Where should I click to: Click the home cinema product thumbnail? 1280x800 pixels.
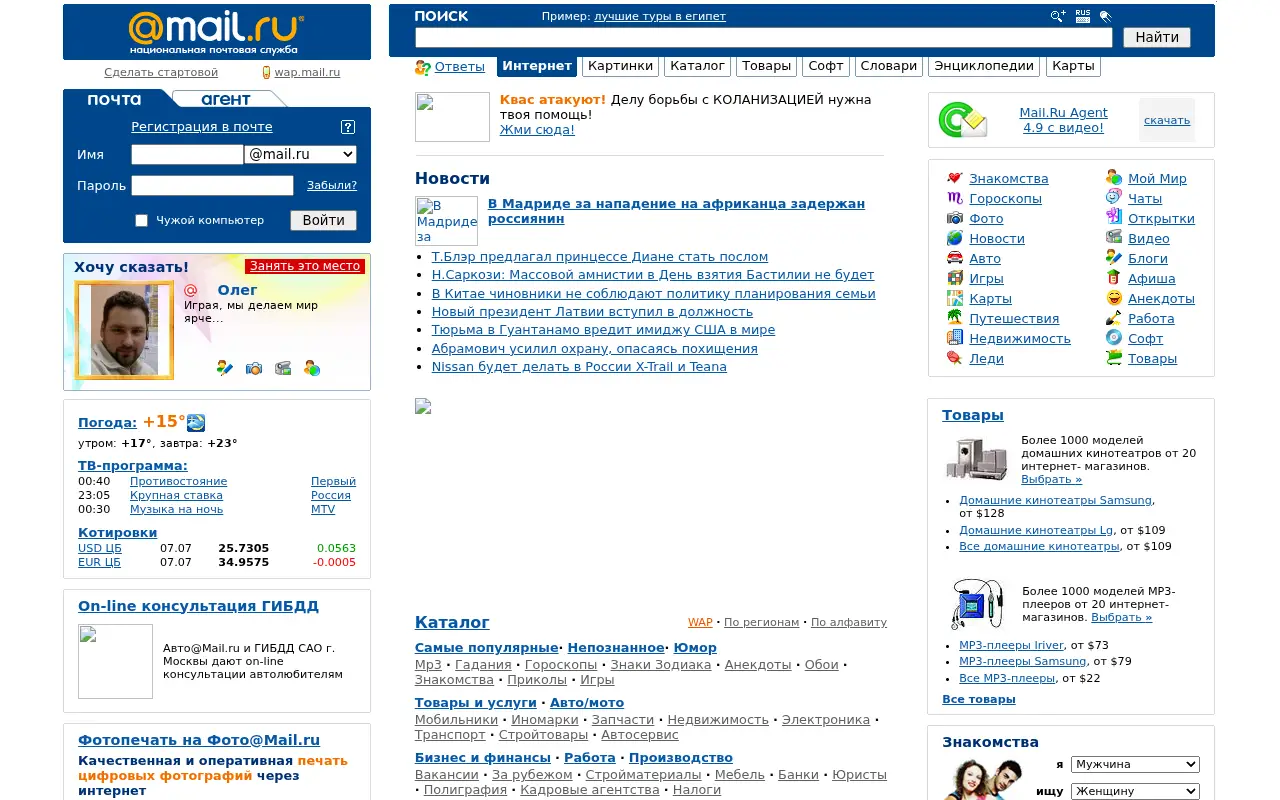pos(978,459)
